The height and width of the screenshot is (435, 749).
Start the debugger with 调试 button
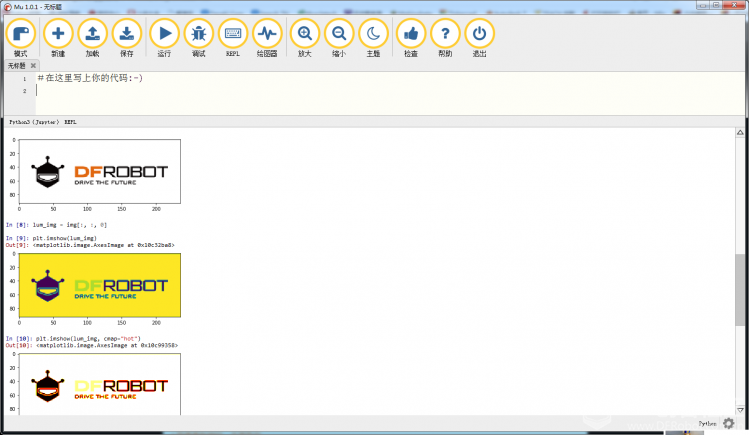pos(199,38)
